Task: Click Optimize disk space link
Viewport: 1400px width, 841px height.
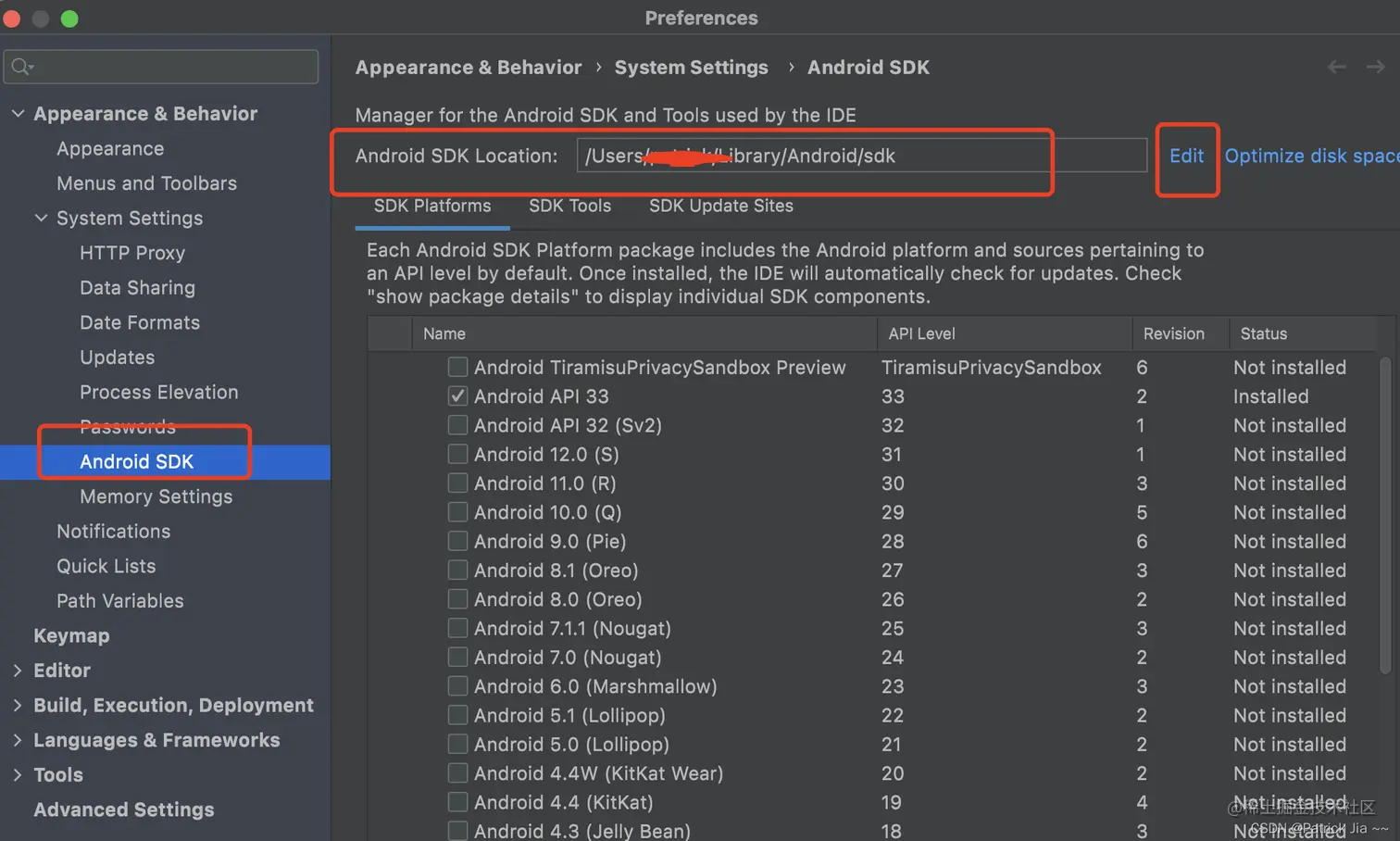Action: click(x=1311, y=156)
